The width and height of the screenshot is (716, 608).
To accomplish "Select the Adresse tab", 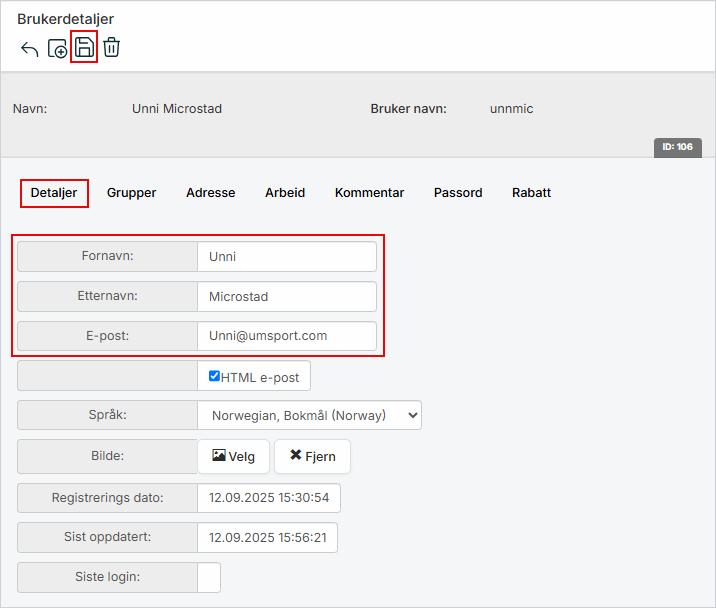I will point(210,193).
